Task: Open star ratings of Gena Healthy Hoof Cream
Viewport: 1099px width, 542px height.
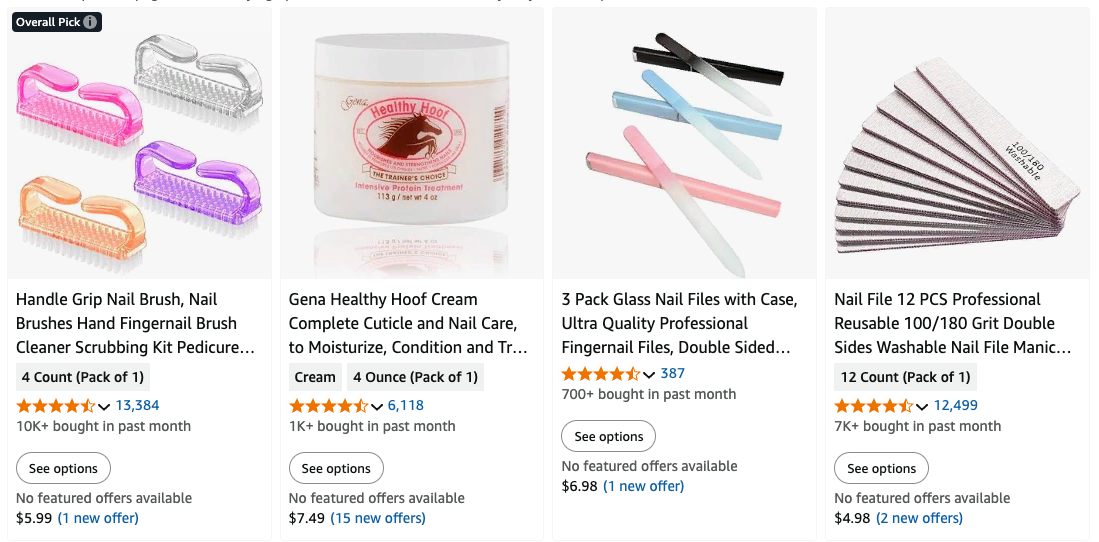Action: (328, 405)
